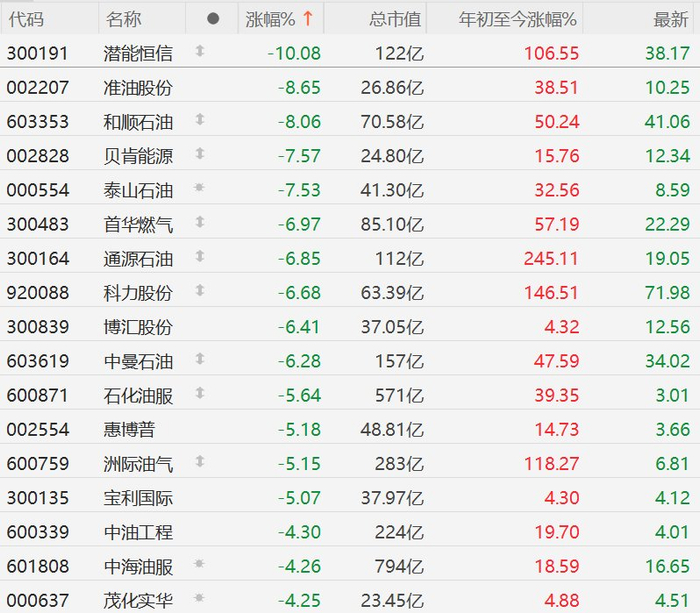Click the 年初至今涨幅% column header

[x=517, y=19]
